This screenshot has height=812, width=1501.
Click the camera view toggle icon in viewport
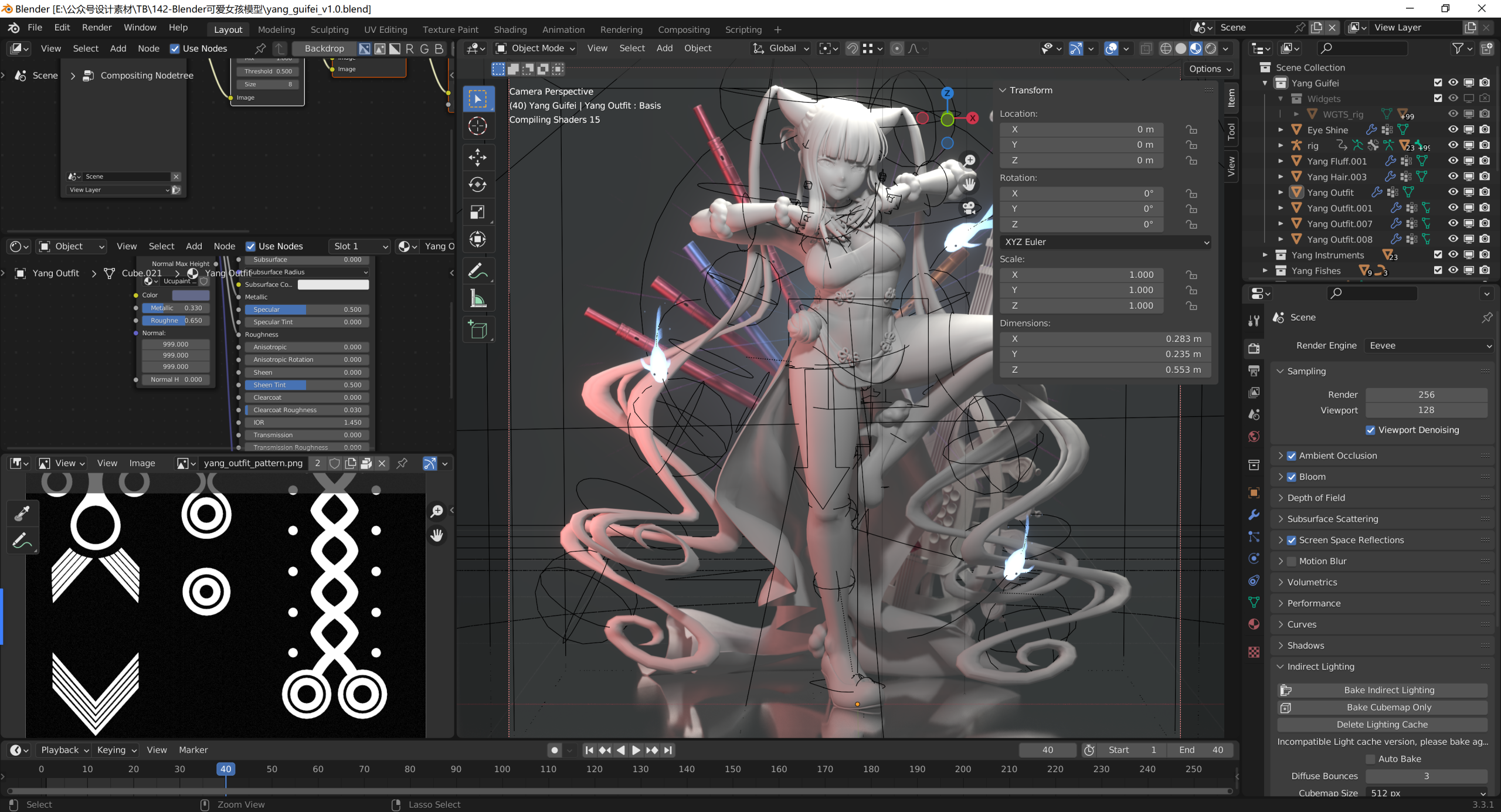[969, 208]
